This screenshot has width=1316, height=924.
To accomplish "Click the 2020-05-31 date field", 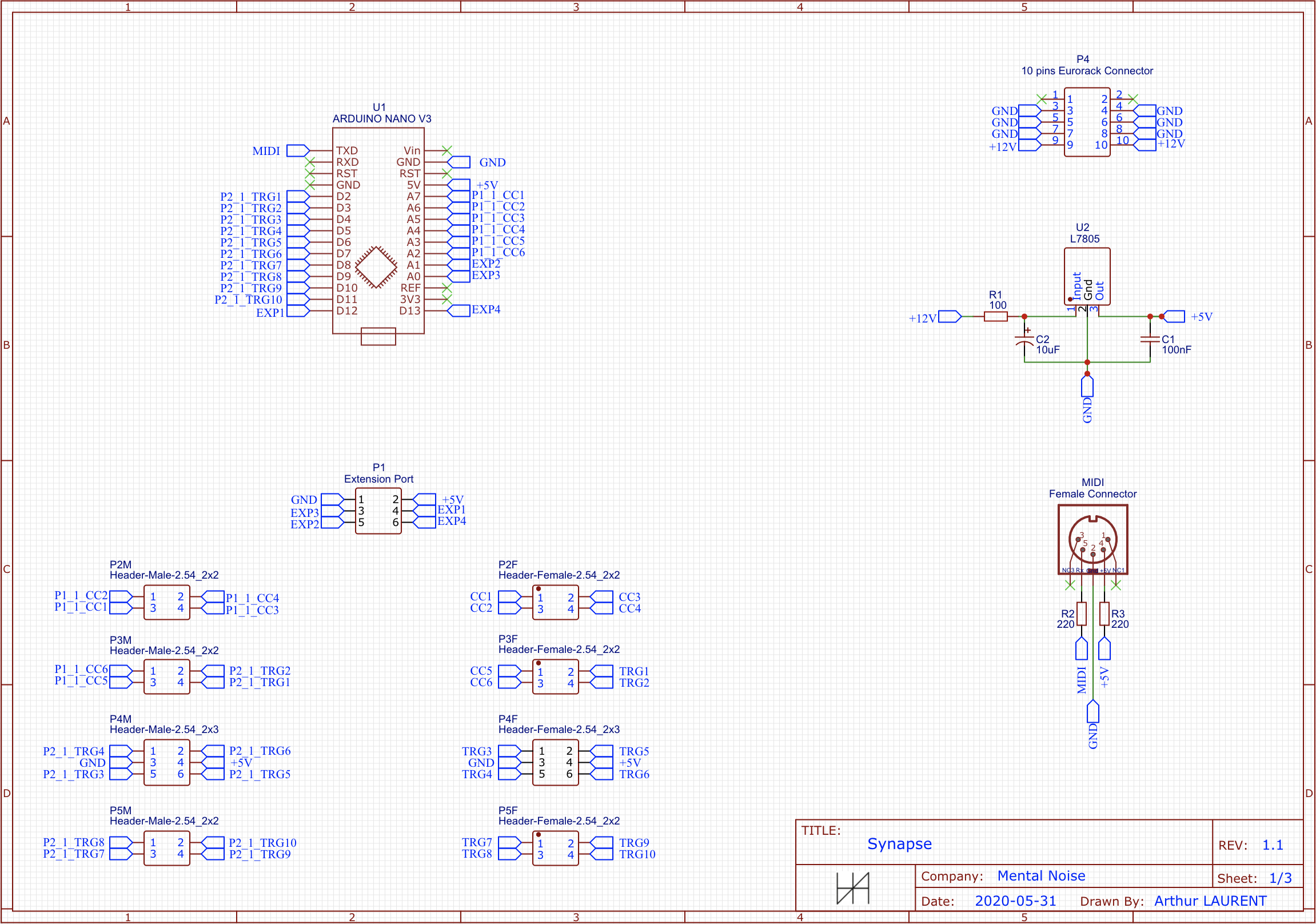I will point(1015,901).
